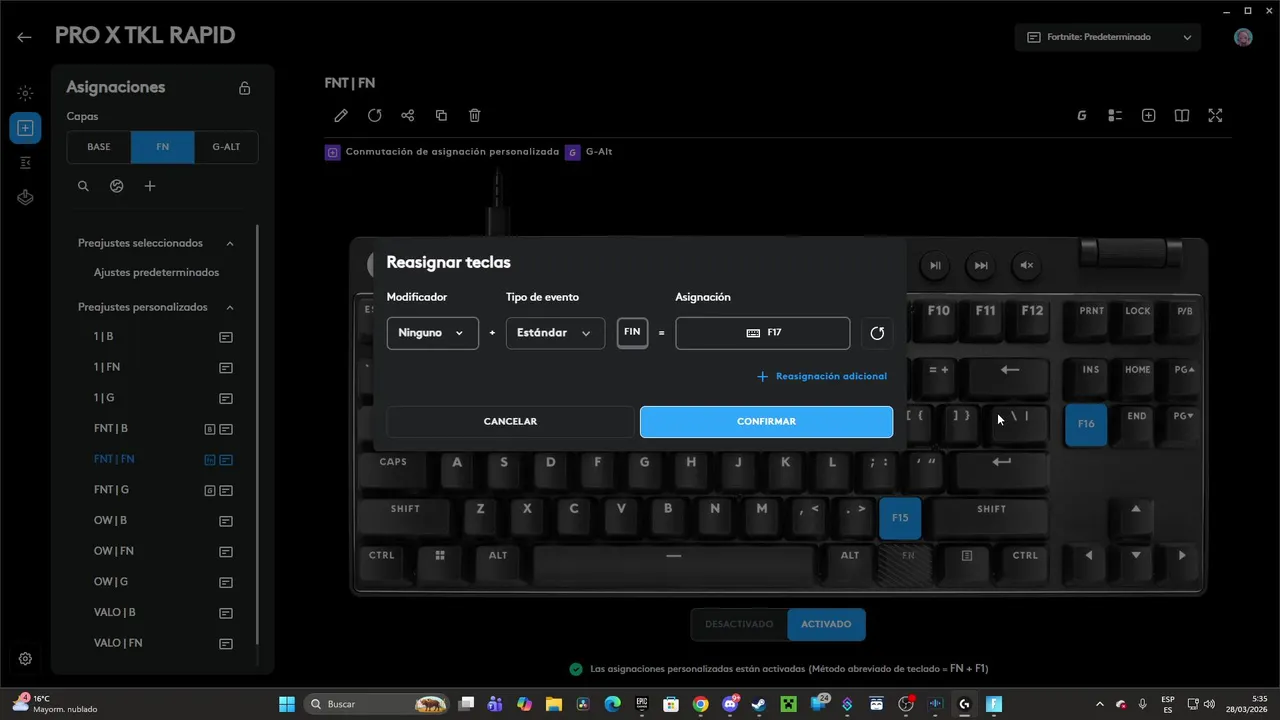This screenshot has width=1280, height=720.
Task: Open the assignments section in left sidebar
Action: click(x=25, y=128)
